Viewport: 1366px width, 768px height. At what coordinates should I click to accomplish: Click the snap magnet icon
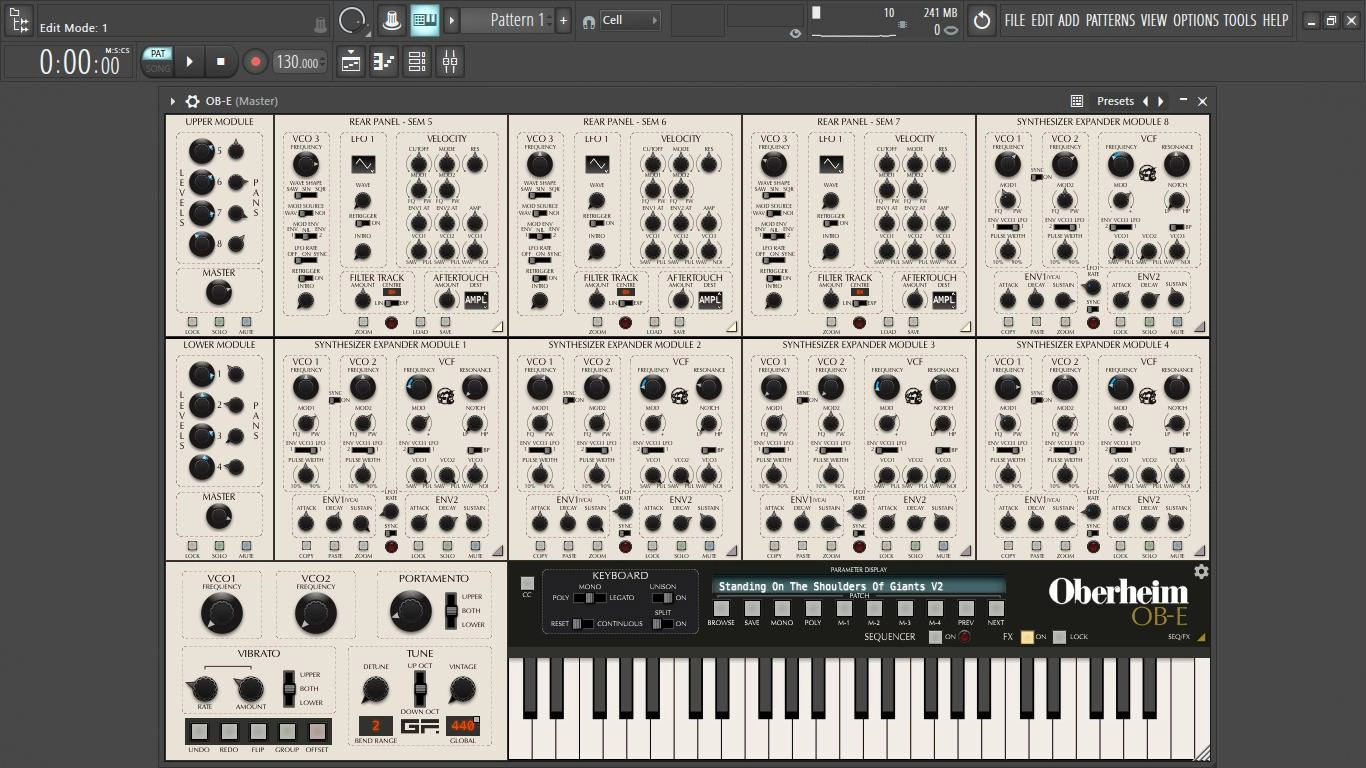(588, 21)
